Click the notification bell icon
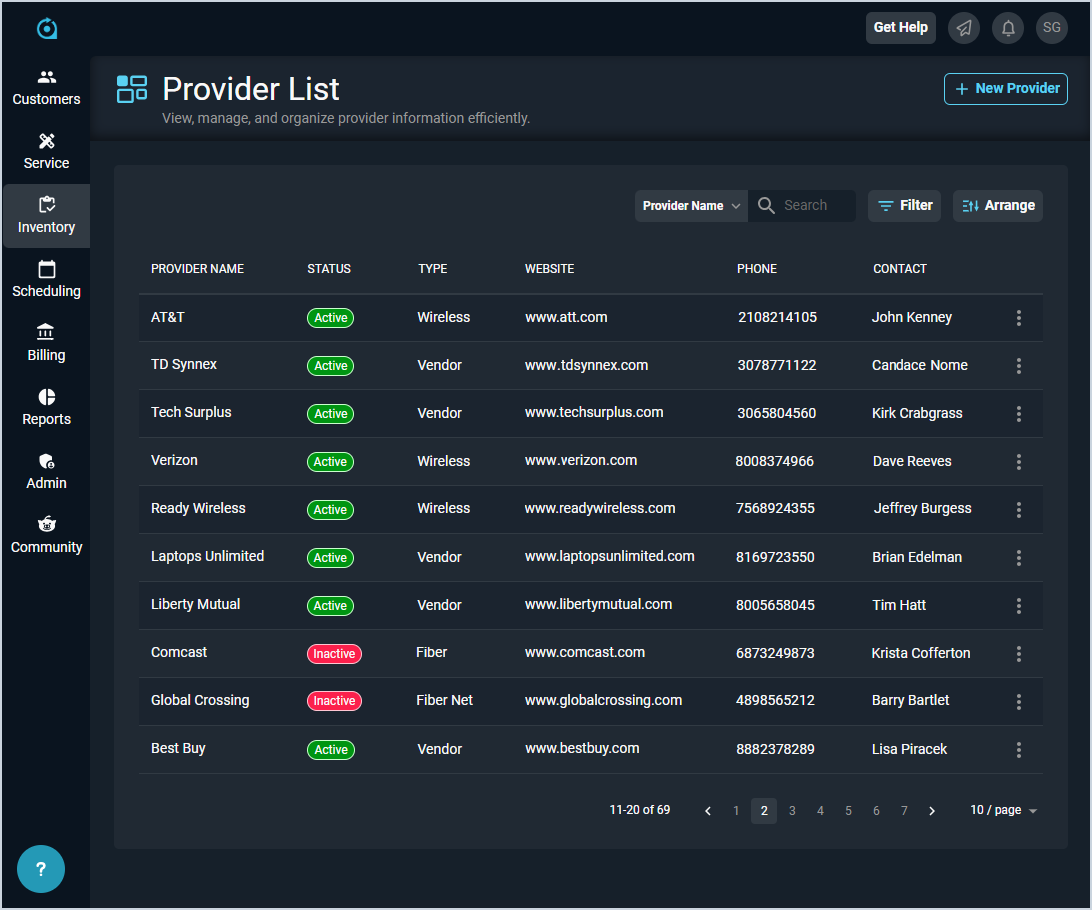This screenshot has height=910, width=1092. tap(1008, 28)
